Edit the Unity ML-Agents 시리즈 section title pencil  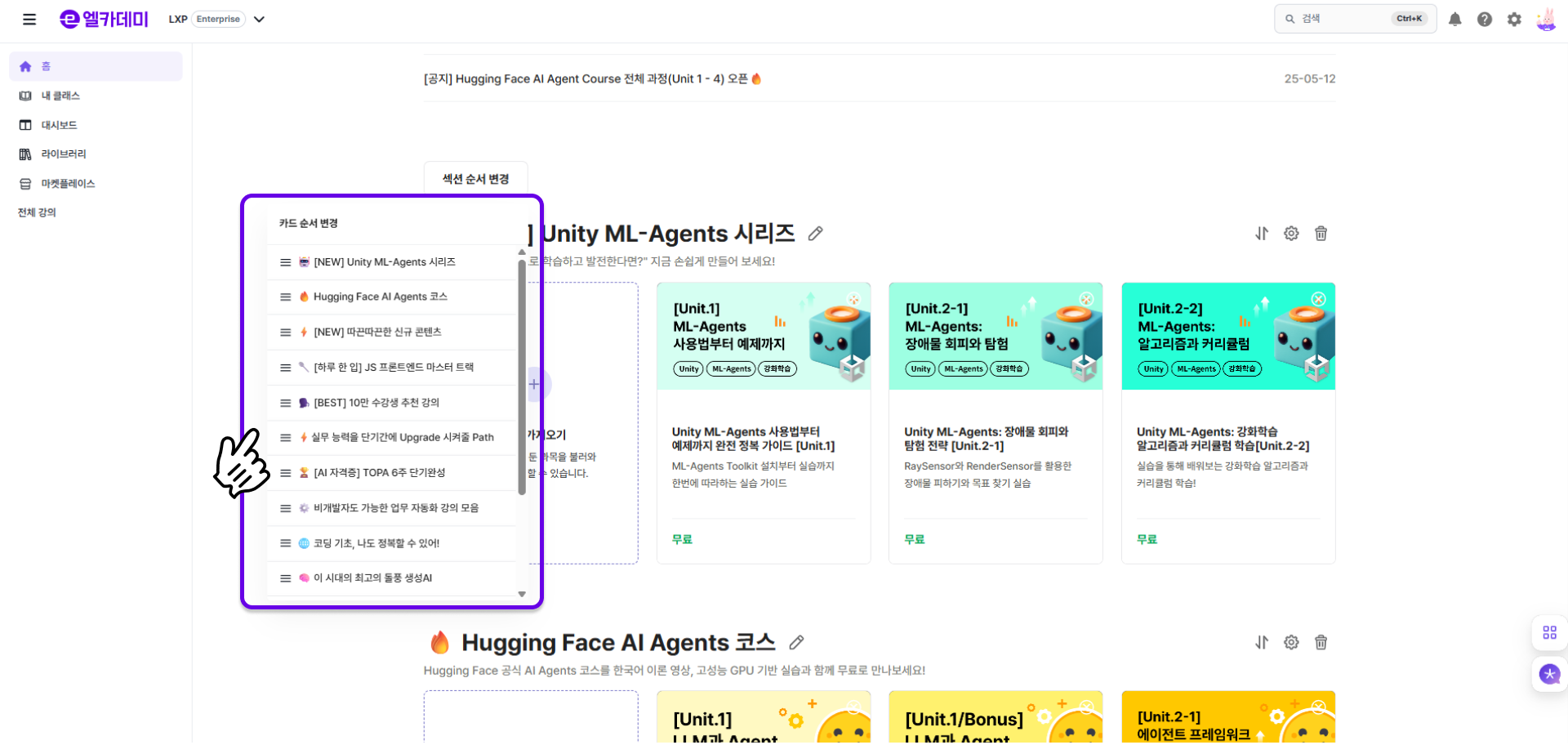point(815,234)
